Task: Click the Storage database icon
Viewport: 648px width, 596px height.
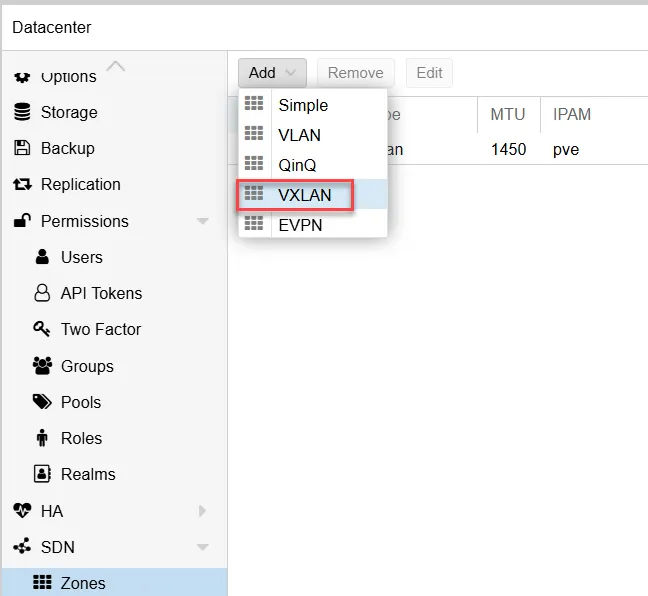Action: pos(22,112)
